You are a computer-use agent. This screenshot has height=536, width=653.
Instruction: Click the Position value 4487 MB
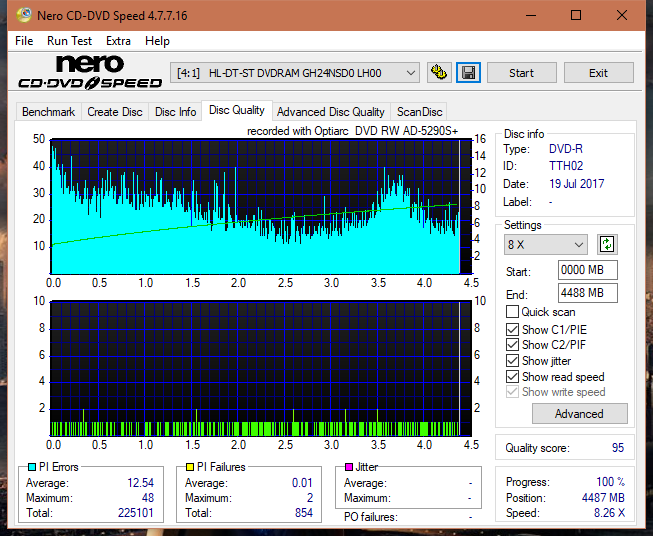tap(603, 498)
